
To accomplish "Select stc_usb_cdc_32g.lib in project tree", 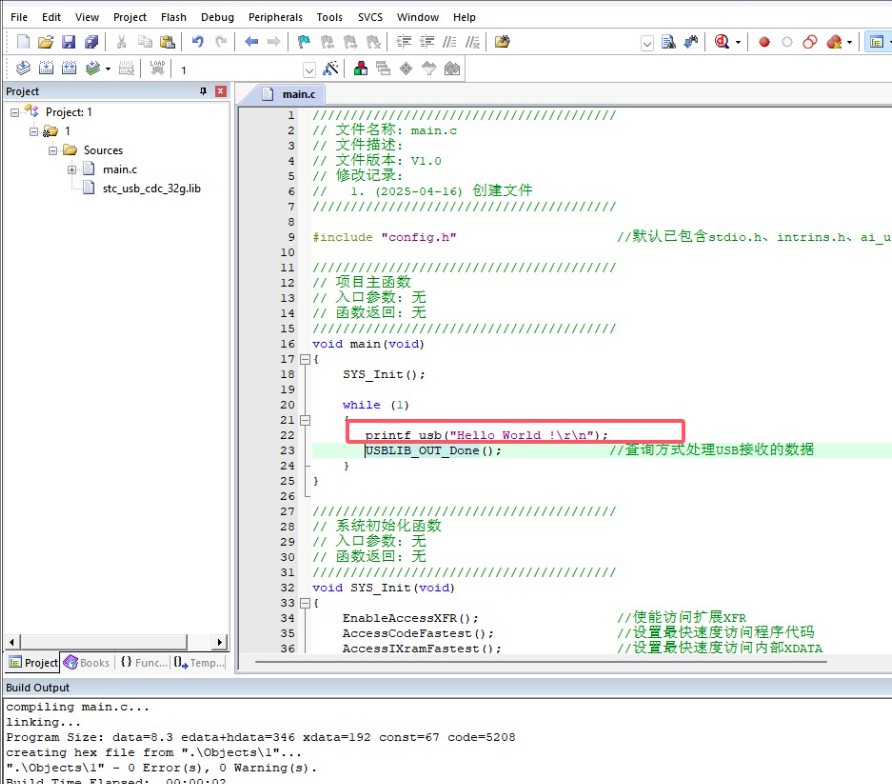I will point(151,188).
